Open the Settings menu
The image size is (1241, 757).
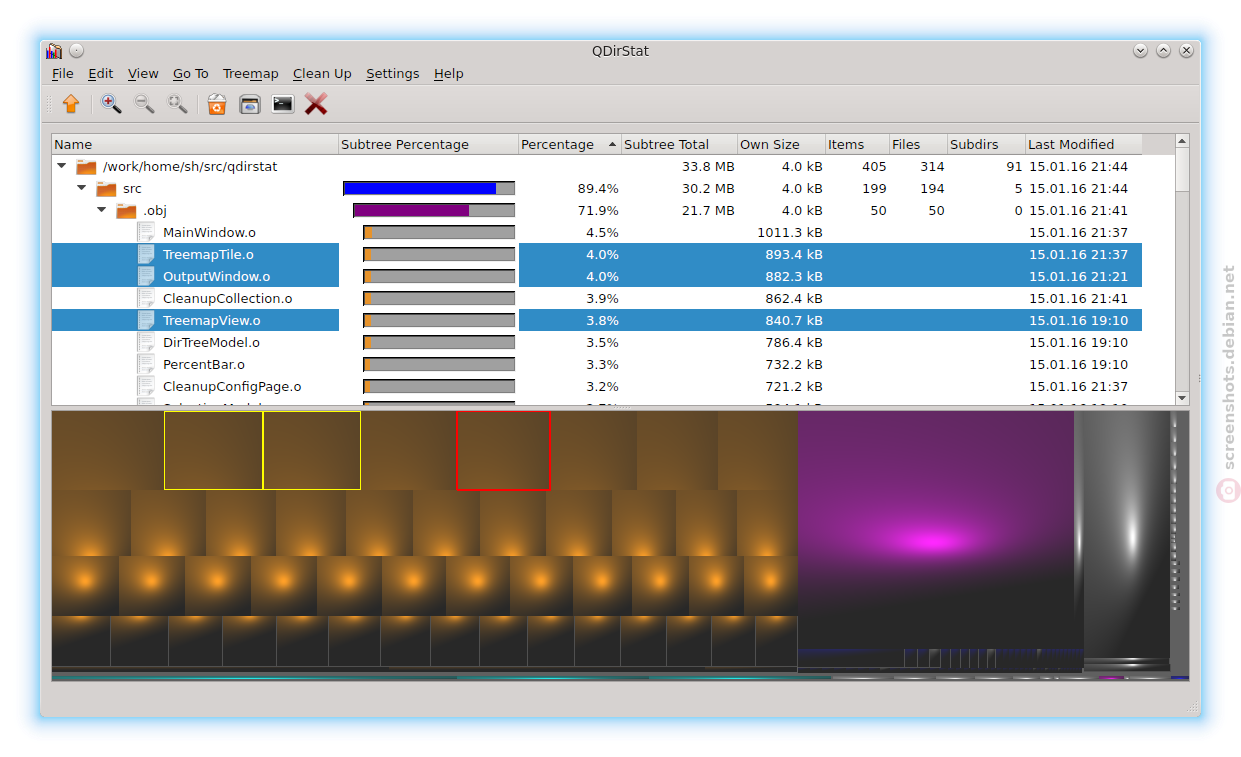coord(393,74)
